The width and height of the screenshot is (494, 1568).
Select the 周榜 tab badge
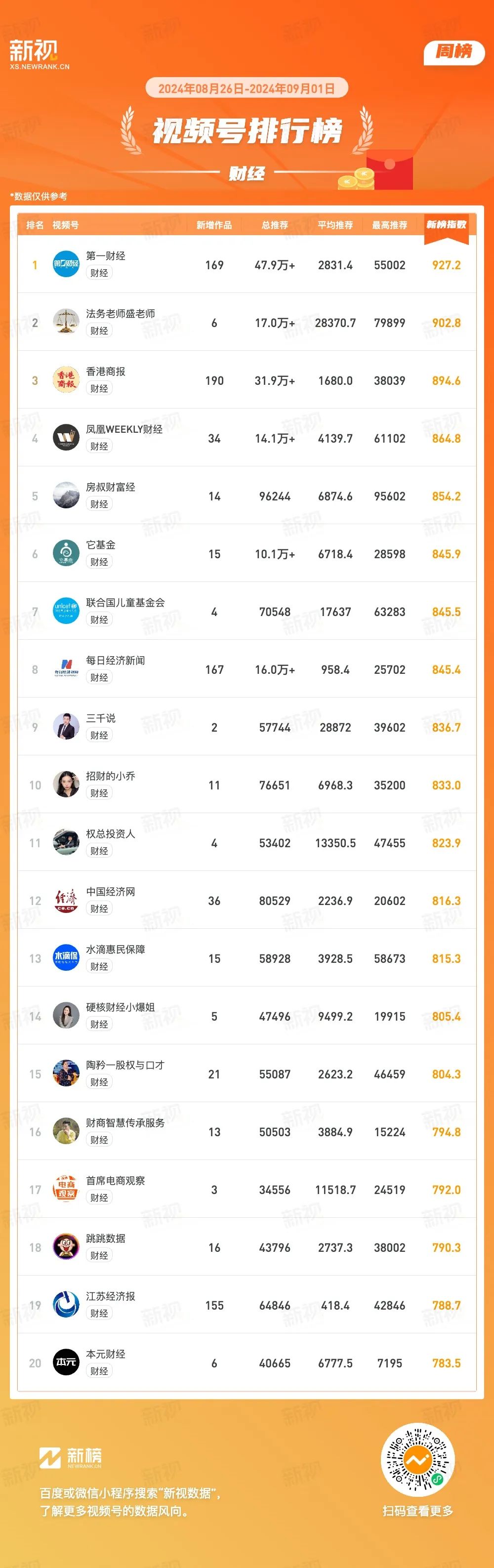[454, 52]
